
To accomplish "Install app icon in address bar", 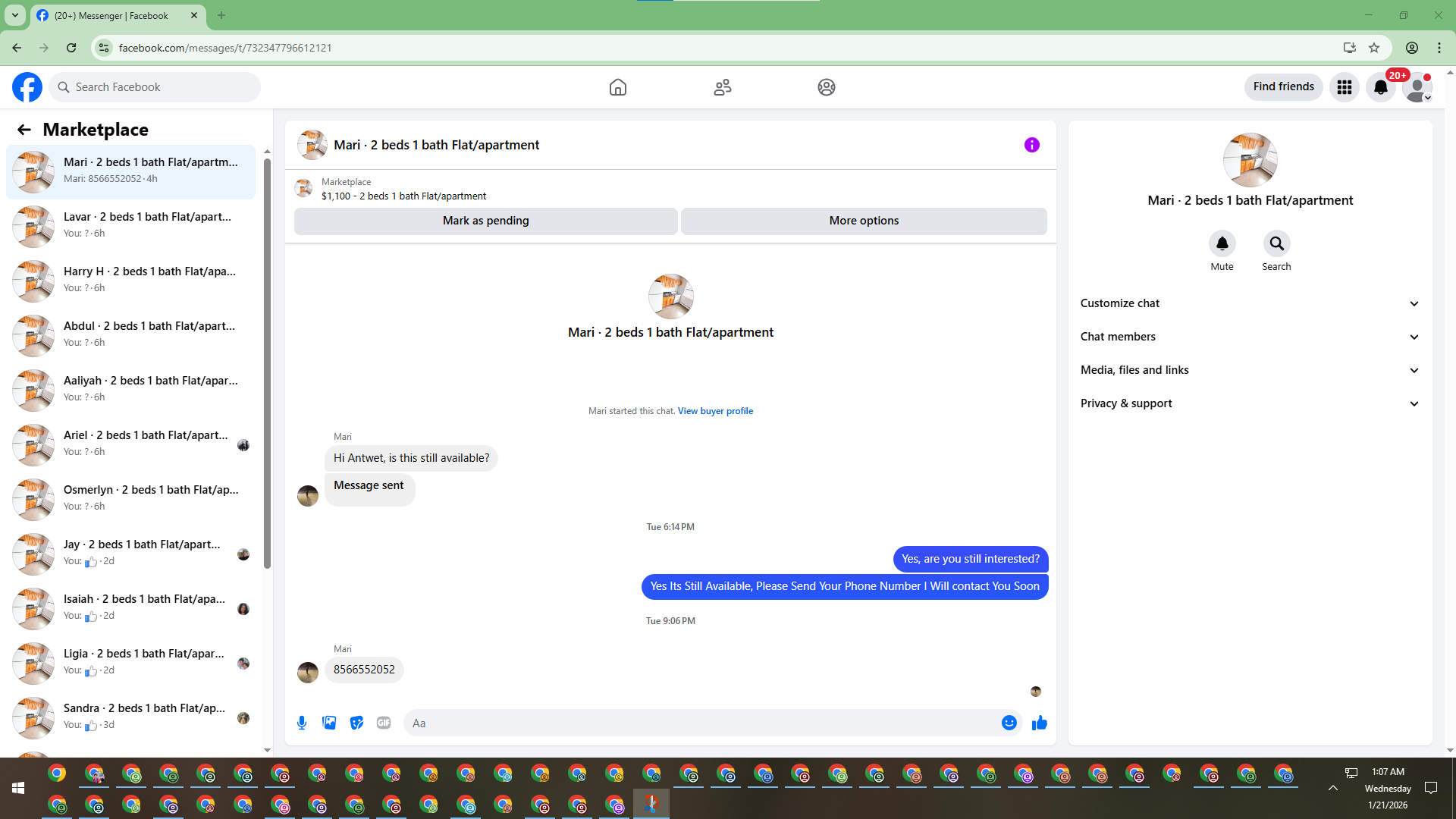I will (1350, 48).
